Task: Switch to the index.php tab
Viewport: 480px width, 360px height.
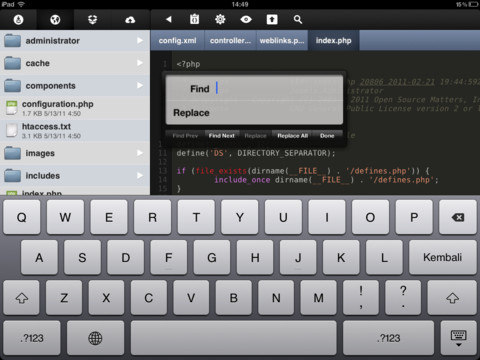Action: [334, 40]
